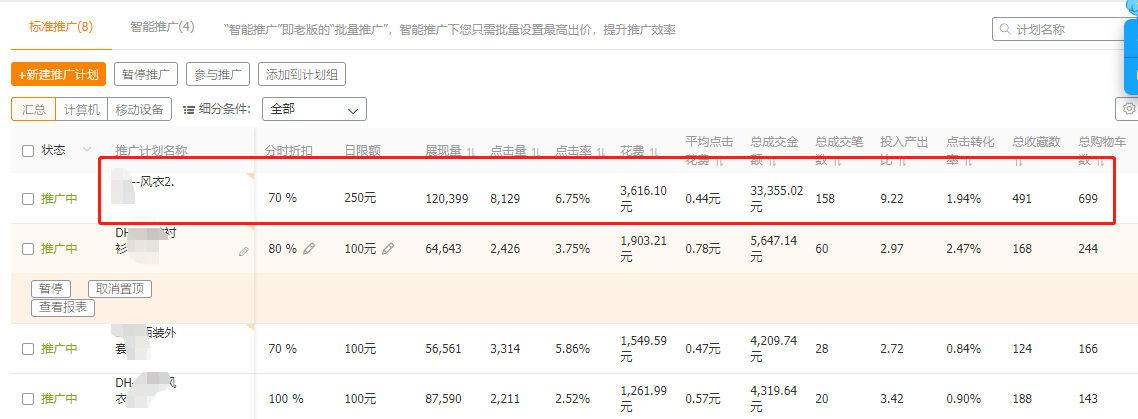Click the pencil icon beside 80 % discount
1138x419 pixels.
tap(309, 249)
